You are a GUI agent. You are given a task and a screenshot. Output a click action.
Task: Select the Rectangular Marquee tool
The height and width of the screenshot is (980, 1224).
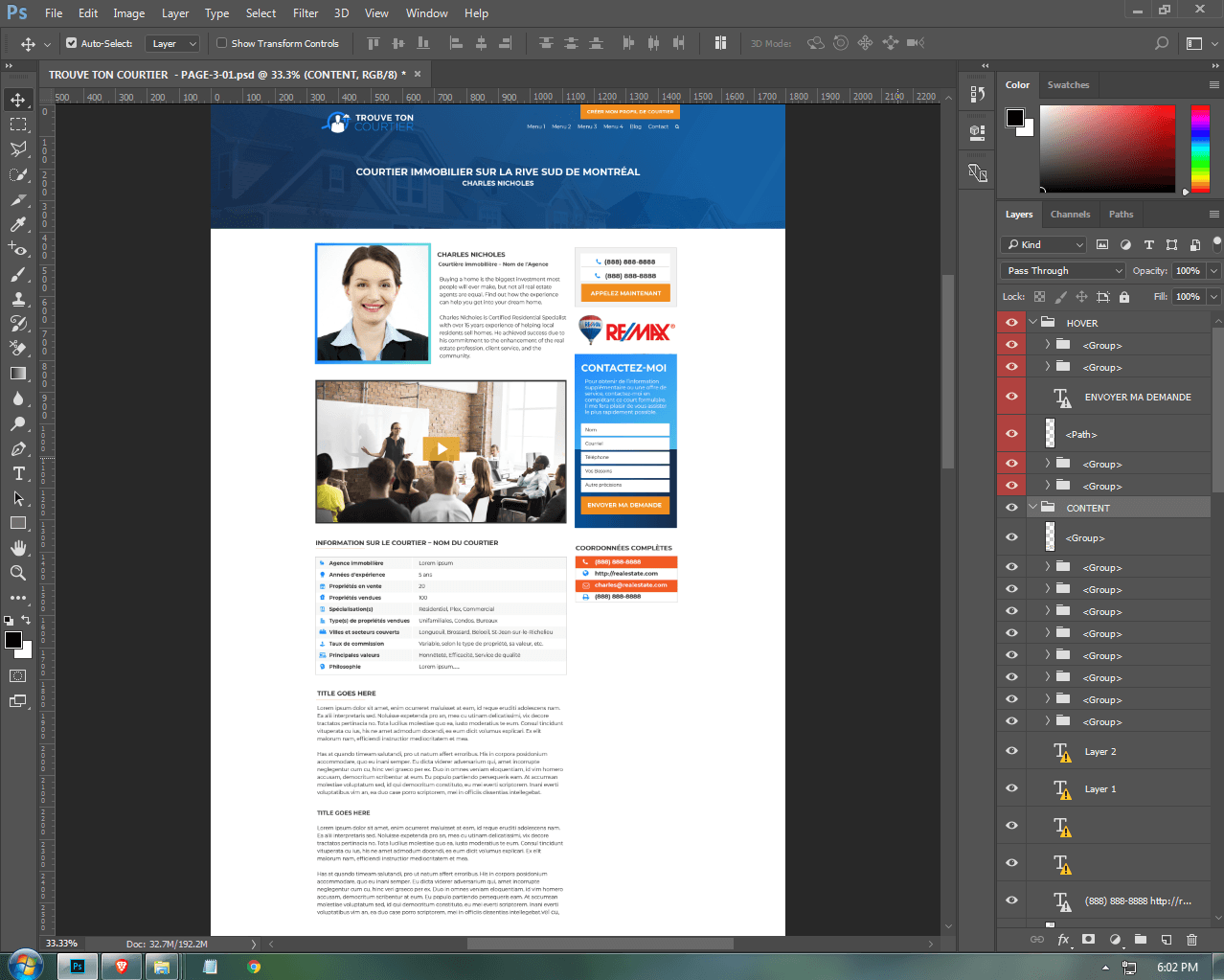tap(18, 125)
